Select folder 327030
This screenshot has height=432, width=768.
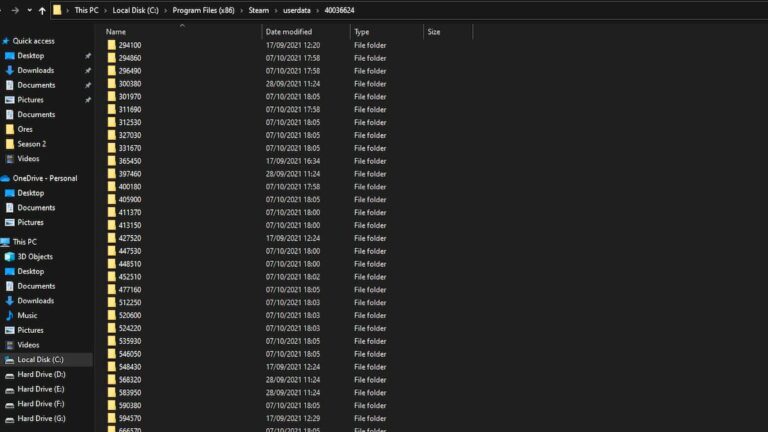pyautogui.click(x=130, y=135)
